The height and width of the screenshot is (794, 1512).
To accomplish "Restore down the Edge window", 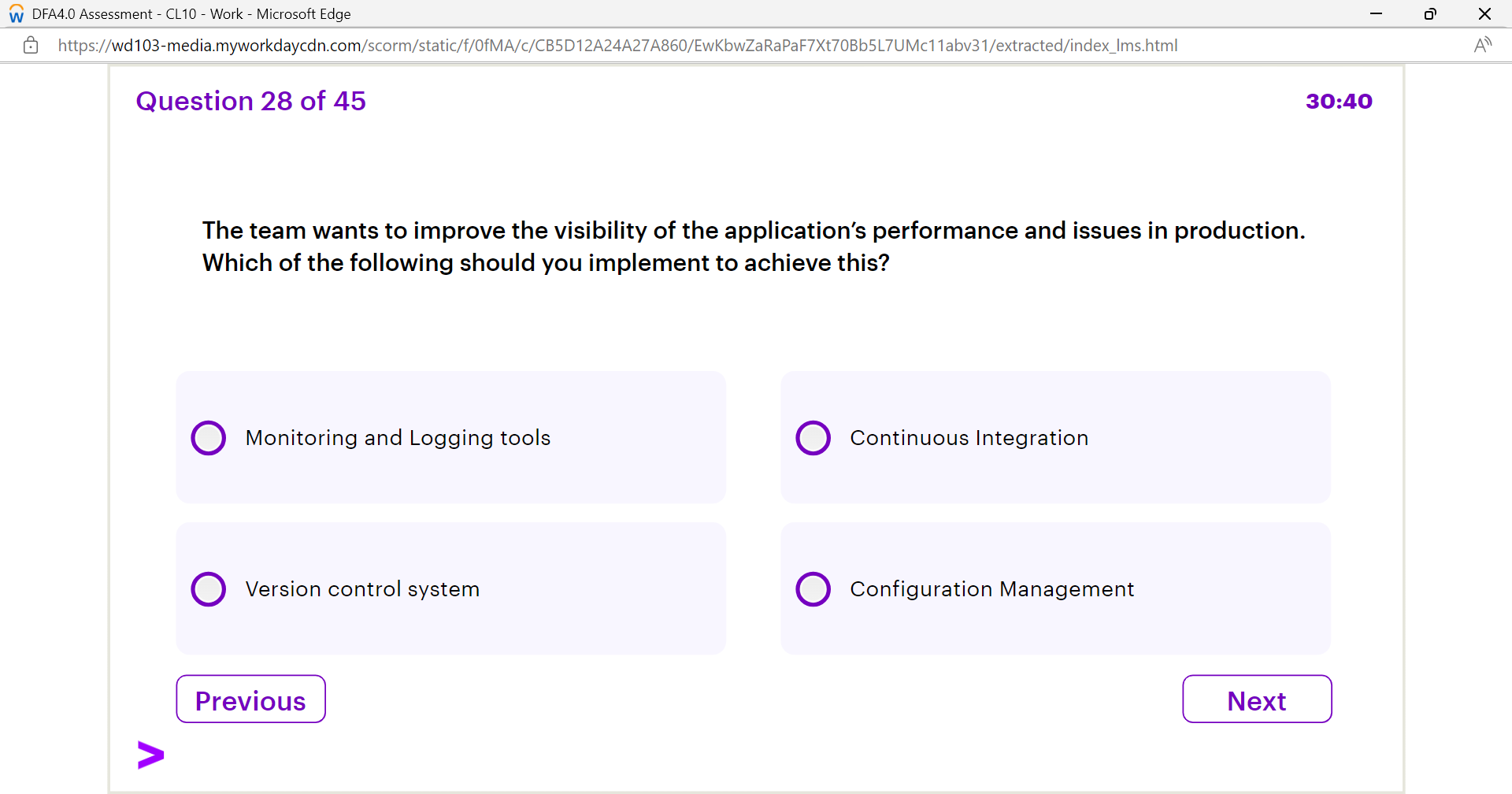I will [1430, 14].
